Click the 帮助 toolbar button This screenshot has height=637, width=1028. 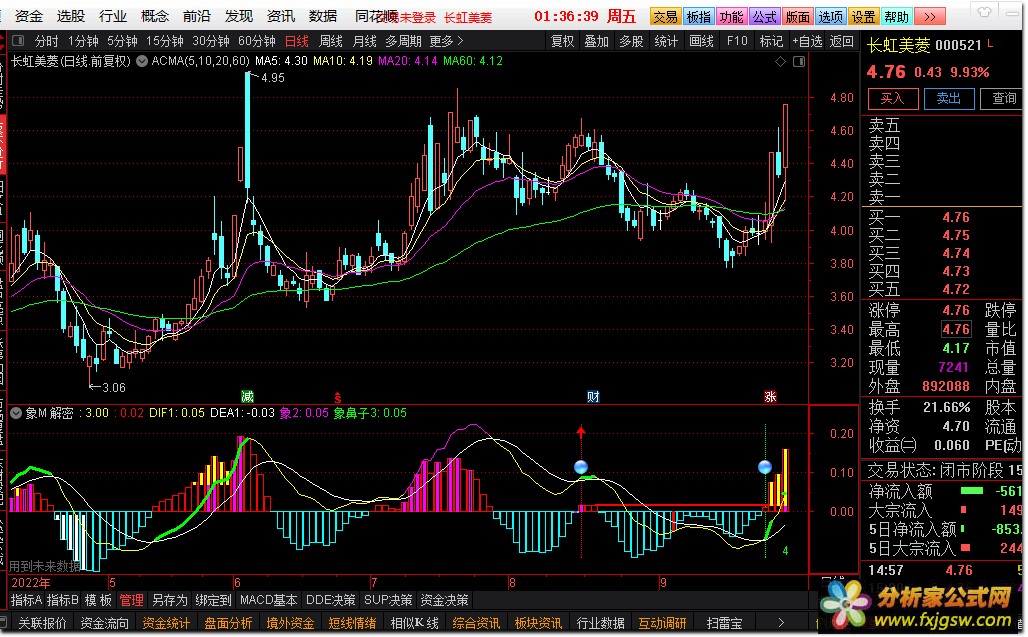coord(896,16)
